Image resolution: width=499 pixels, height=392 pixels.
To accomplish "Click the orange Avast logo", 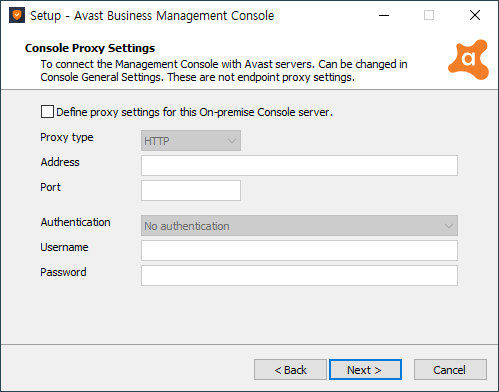I will tap(468, 60).
